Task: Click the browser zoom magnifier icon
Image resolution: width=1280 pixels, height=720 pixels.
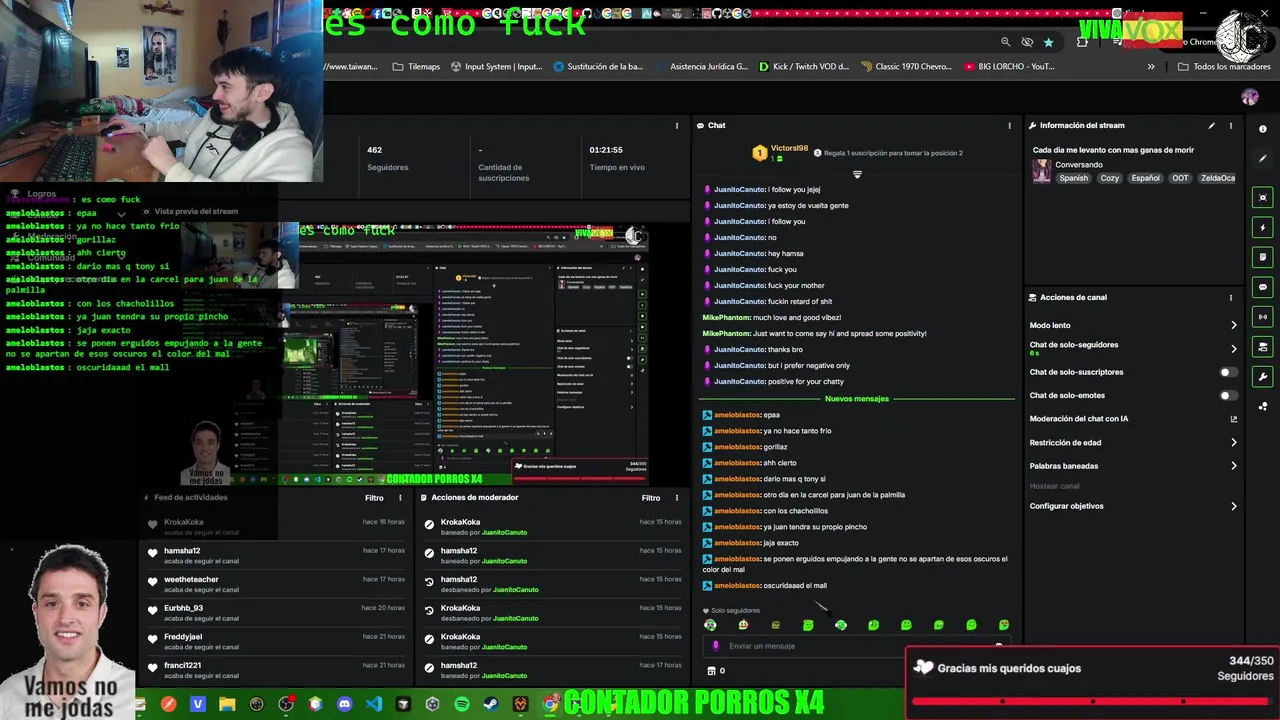Action: pos(1006,42)
